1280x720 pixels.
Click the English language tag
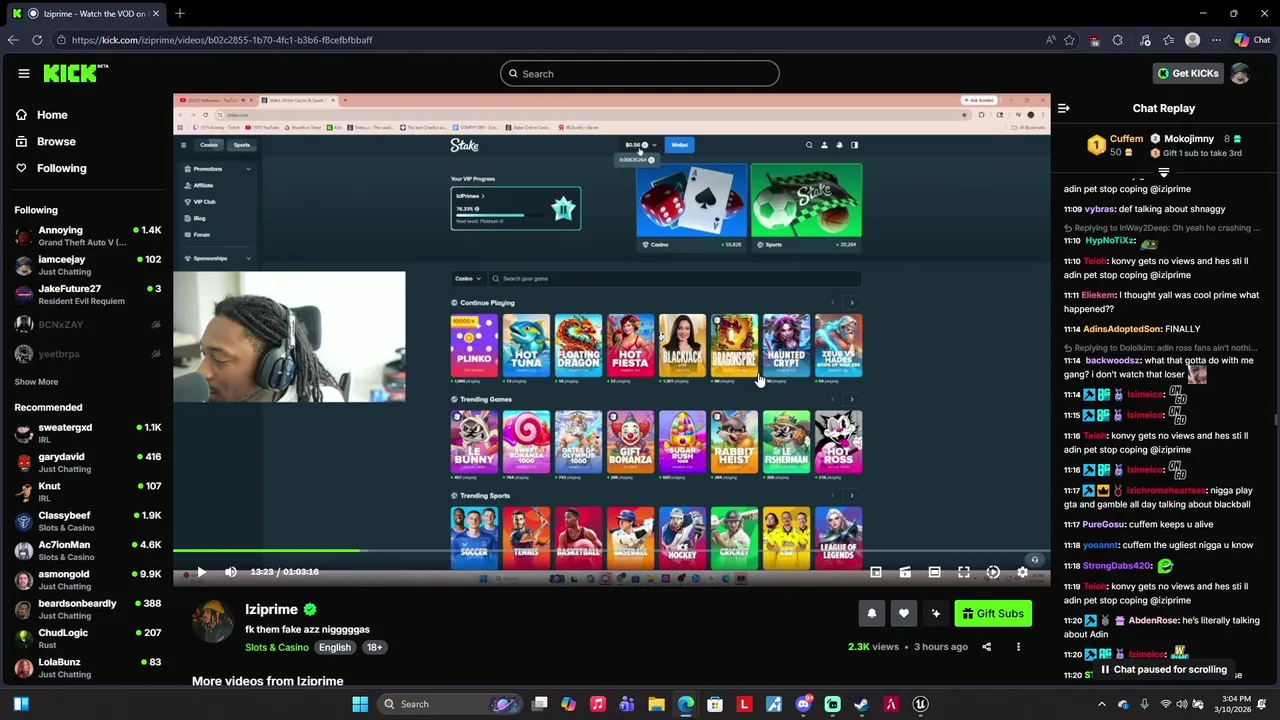pos(335,648)
